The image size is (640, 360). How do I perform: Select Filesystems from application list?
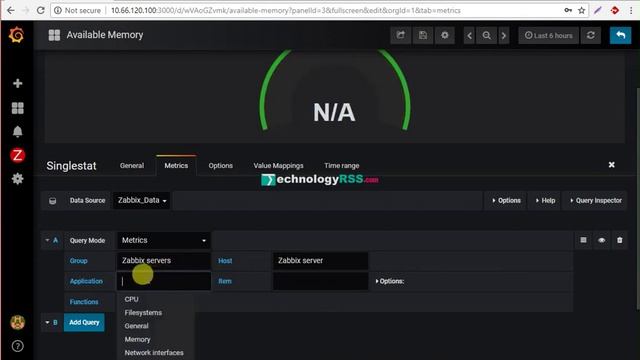coord(143,313)
